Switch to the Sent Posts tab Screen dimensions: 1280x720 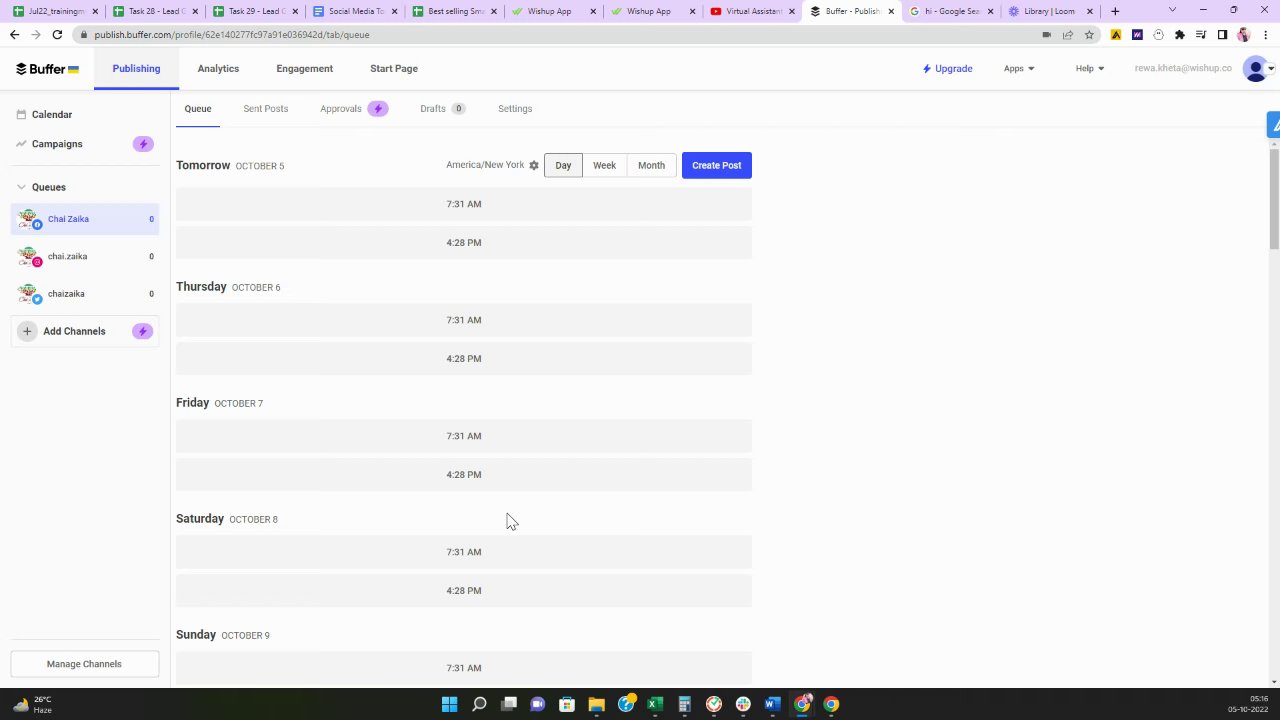tap(265, 109)
